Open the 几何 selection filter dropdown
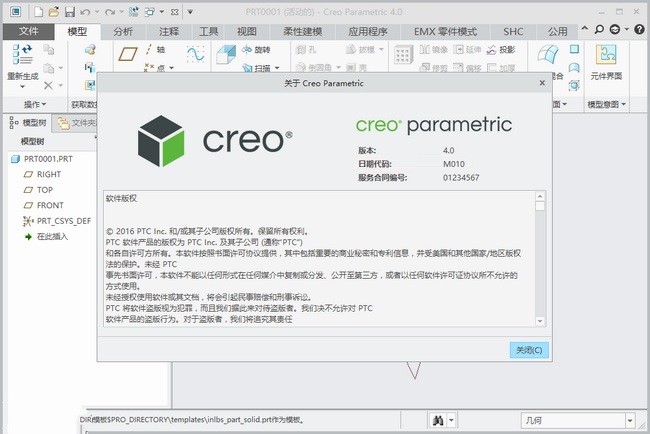 [630, 421]
